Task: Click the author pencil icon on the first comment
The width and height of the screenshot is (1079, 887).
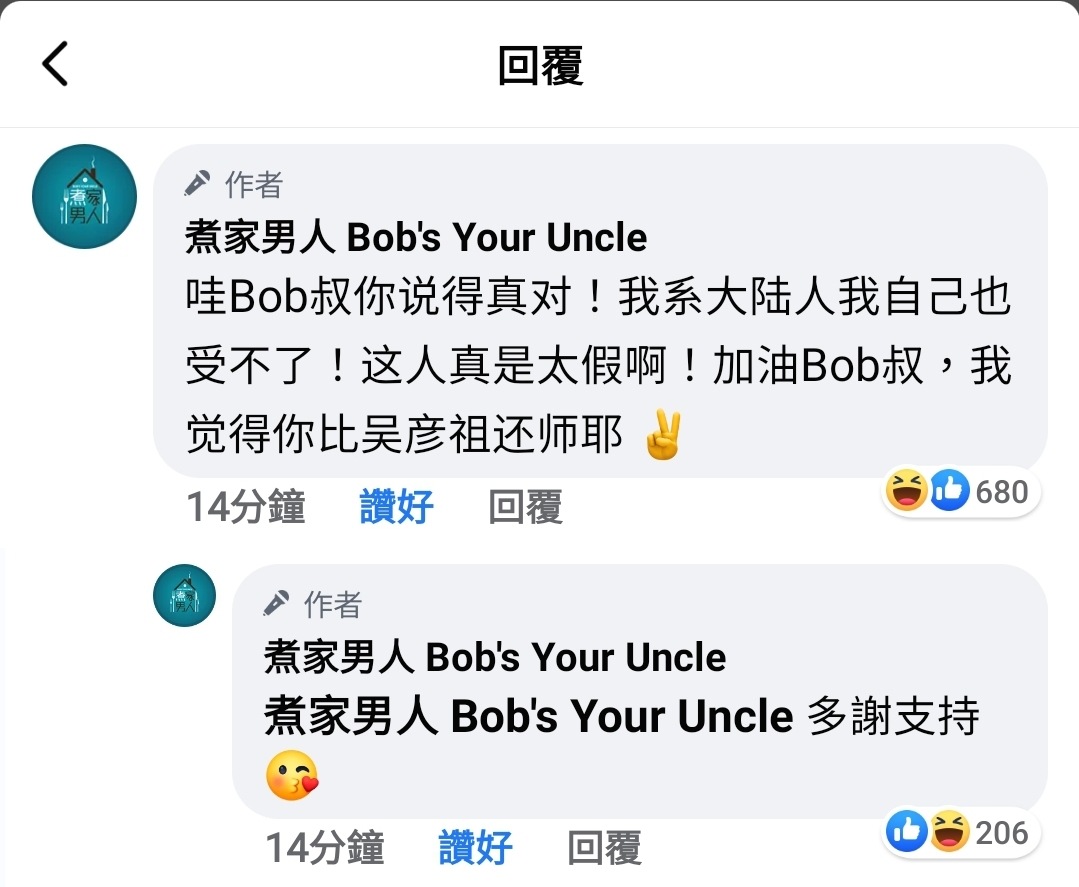Action: click(197, 184)
